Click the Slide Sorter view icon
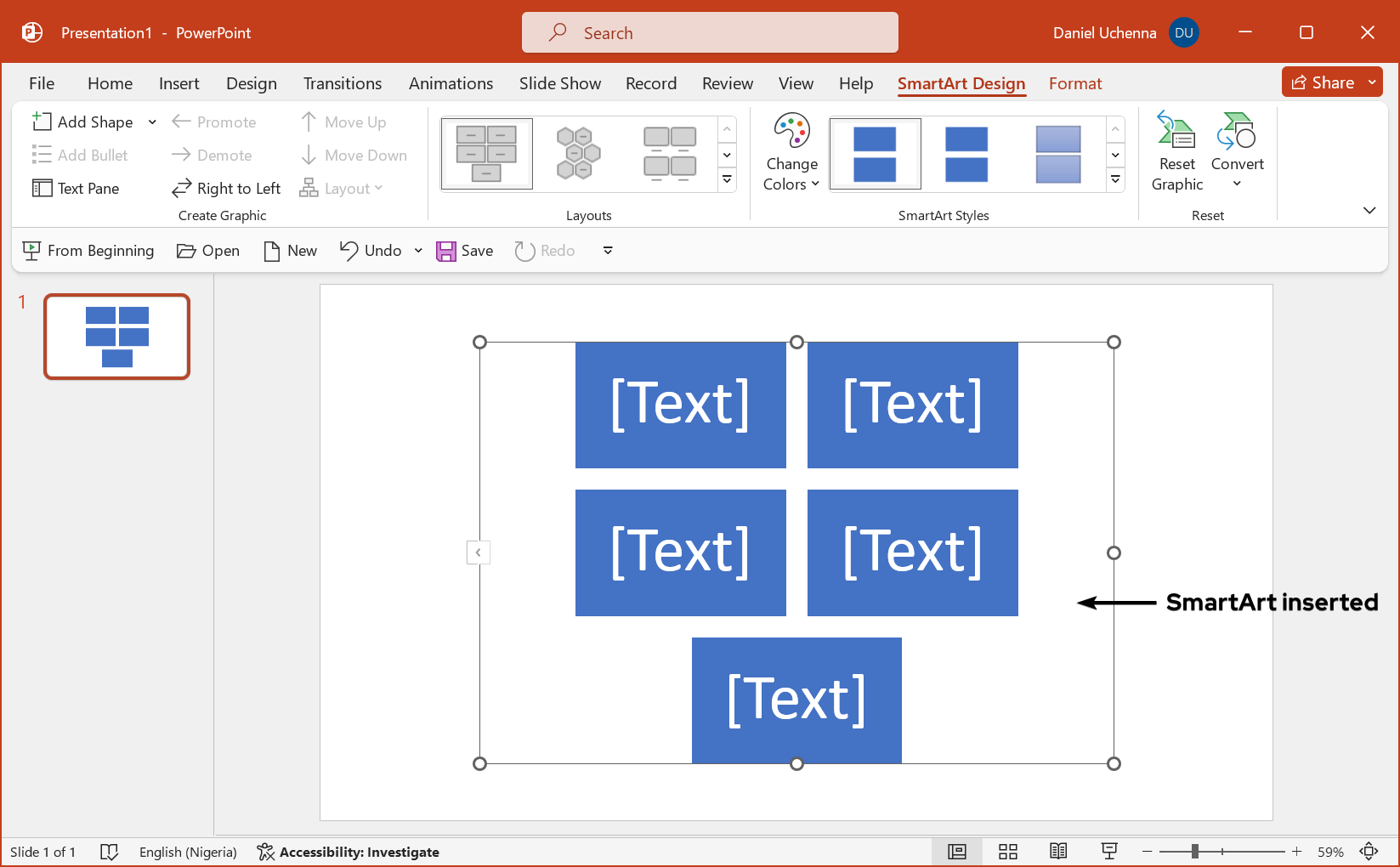1400x867 pixels. 1008,852
